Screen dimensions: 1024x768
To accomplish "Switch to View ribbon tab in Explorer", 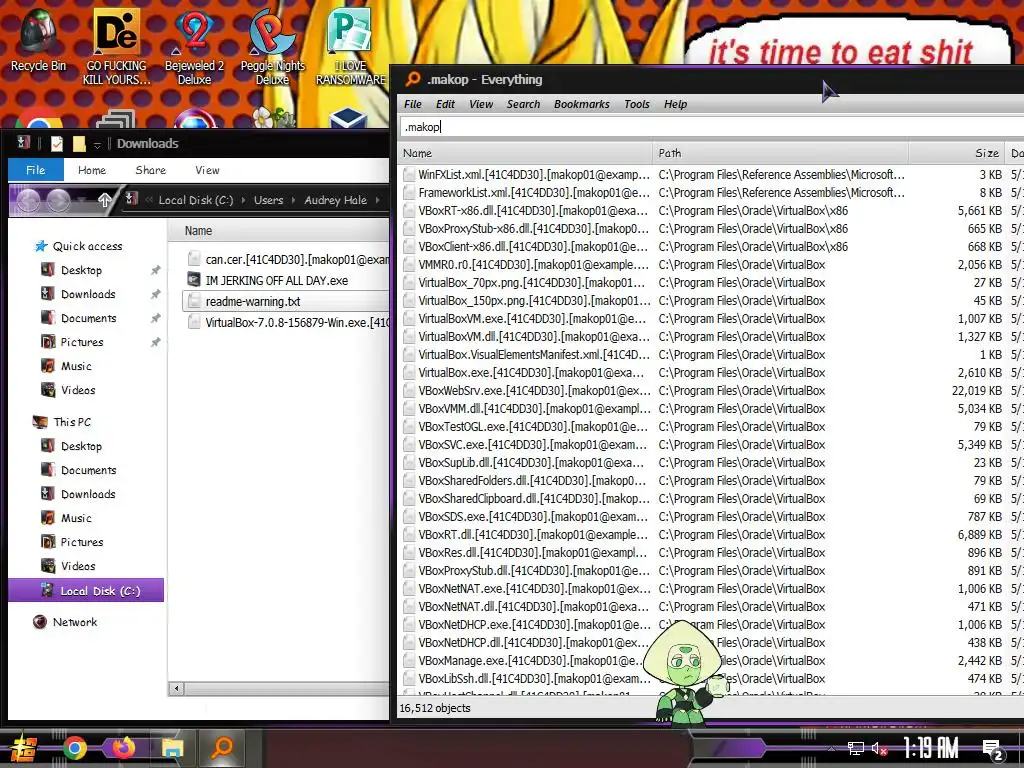I will (x=207, y=170).
